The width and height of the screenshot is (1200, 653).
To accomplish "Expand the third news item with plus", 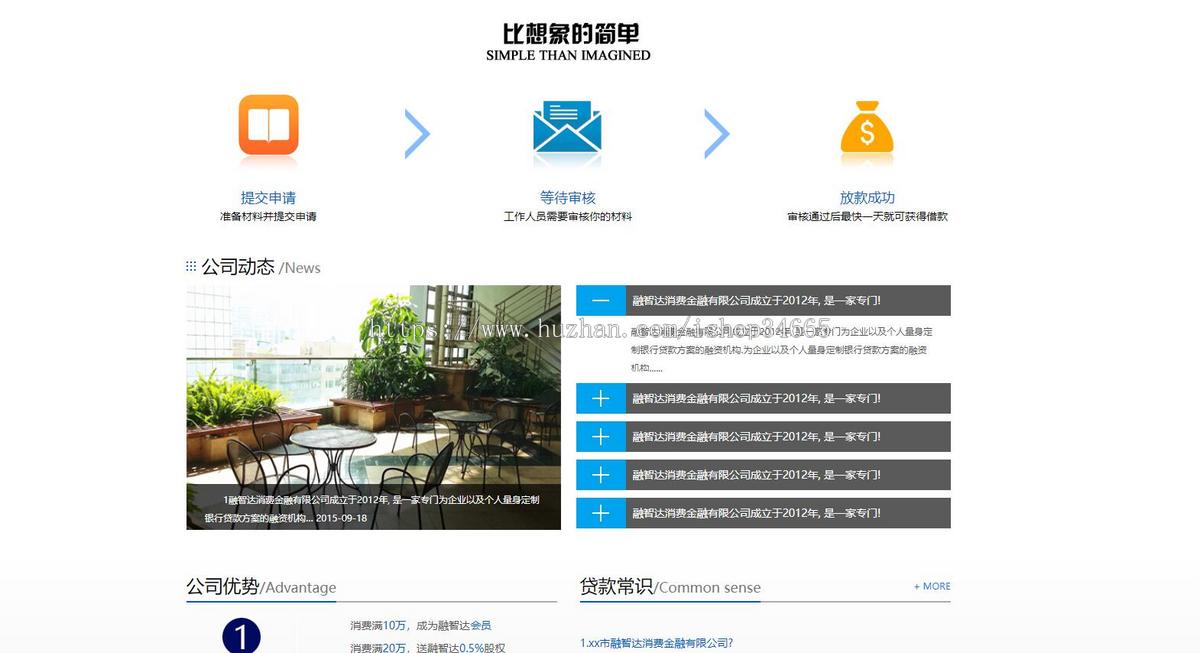I will (x=600, y=436).
